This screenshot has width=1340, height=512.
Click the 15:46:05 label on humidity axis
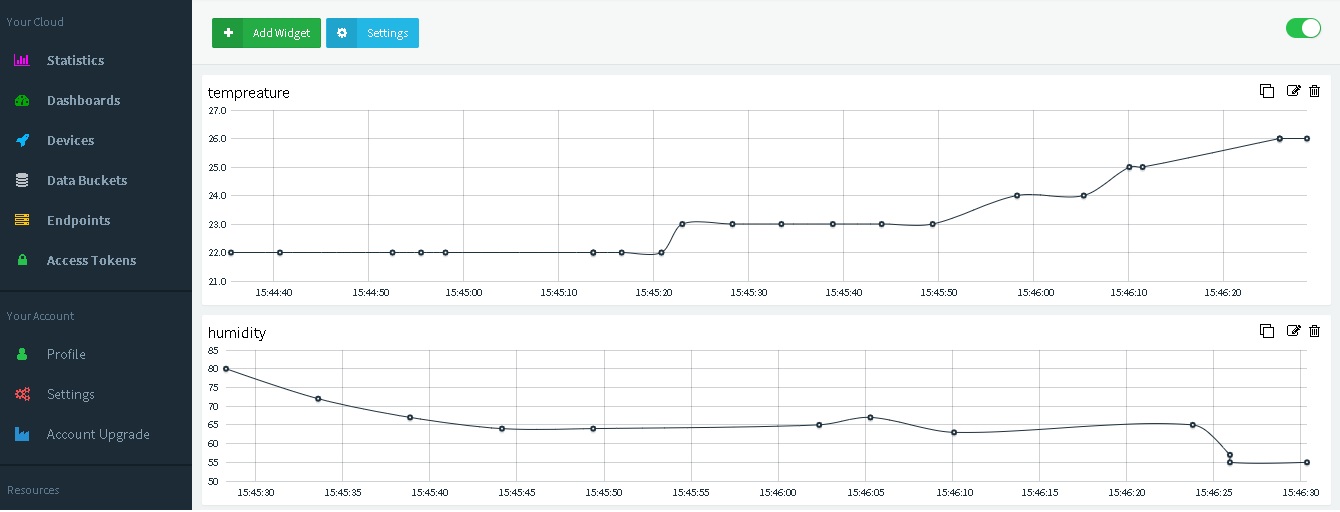point(866,493)
